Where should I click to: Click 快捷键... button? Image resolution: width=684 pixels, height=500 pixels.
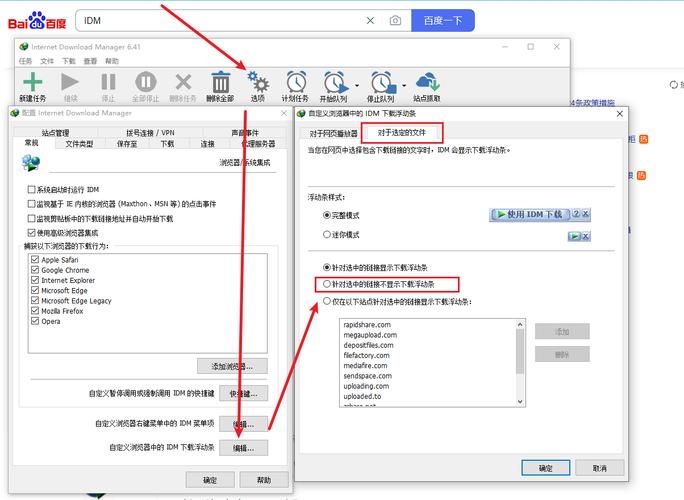click(x=243, y=394)
